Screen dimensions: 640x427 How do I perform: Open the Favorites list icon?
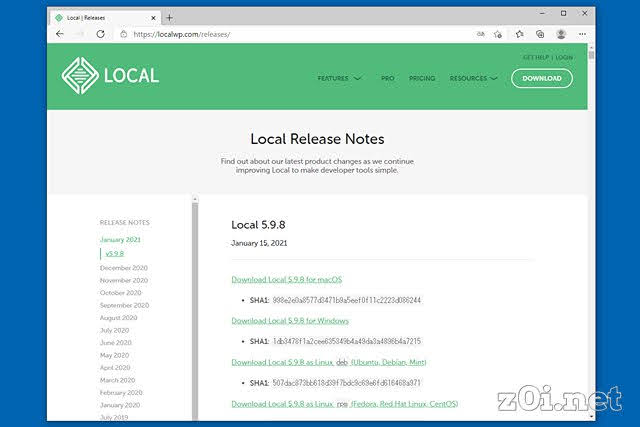pyautogui.click(x=519, y=34)
